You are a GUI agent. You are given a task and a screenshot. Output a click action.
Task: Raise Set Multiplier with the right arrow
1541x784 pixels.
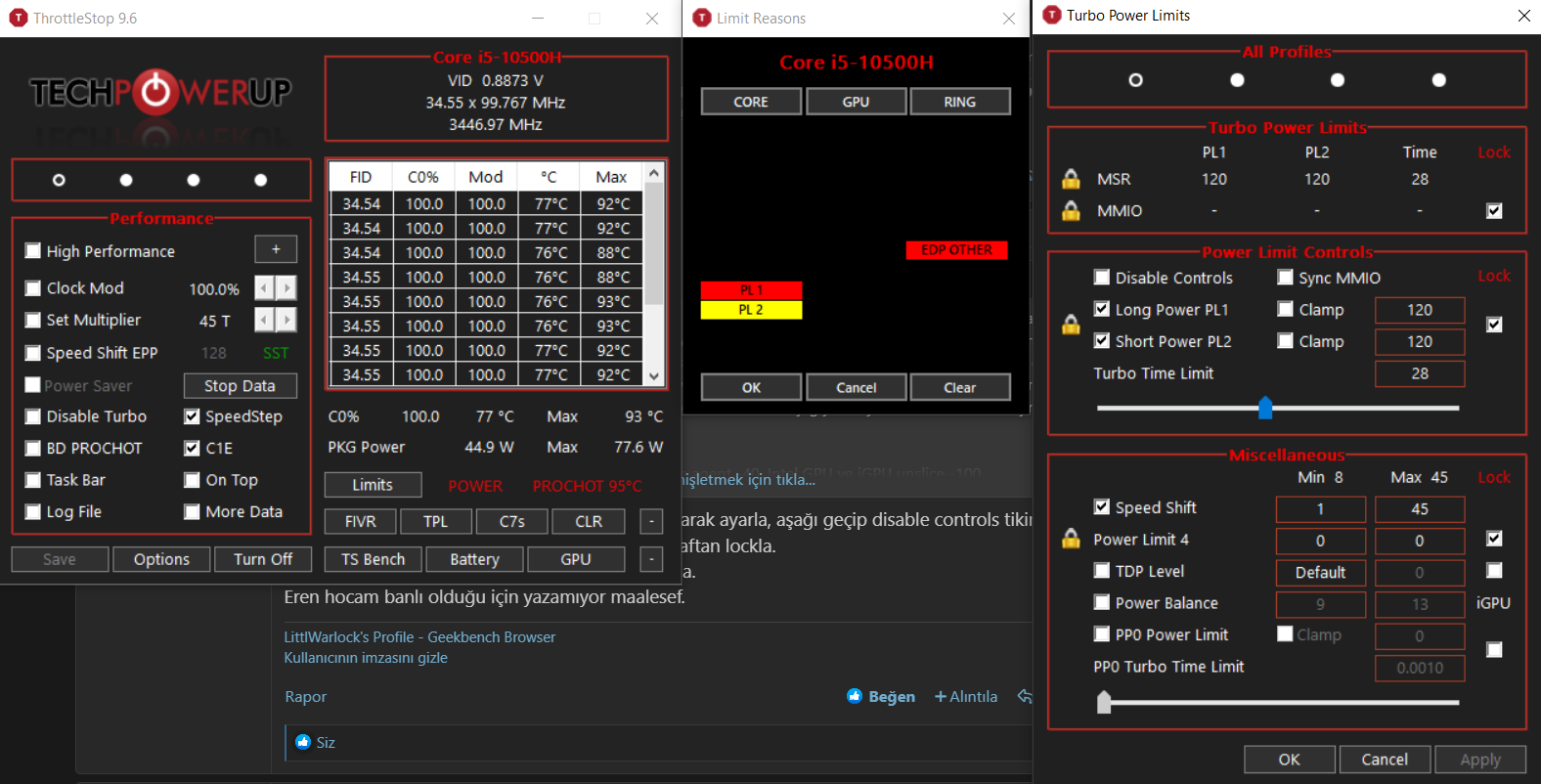coord(286,320)
